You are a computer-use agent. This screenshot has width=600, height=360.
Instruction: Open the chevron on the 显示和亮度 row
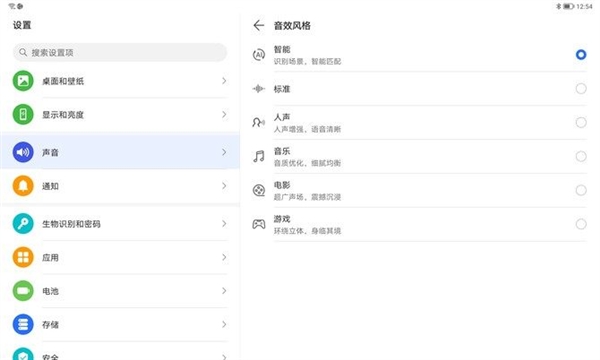[224, 114]
